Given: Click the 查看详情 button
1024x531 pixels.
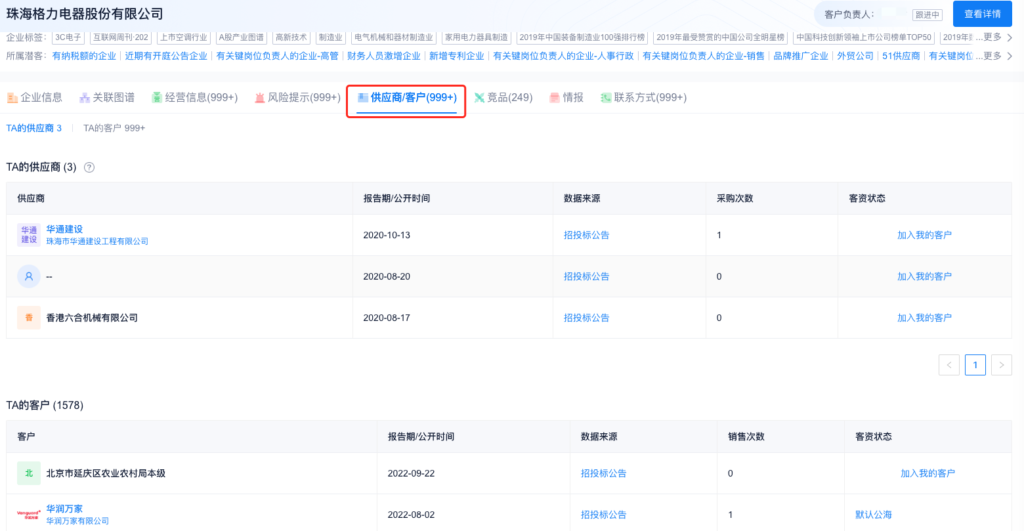Looking at the screenshot, I should click(x=981, y=14).
